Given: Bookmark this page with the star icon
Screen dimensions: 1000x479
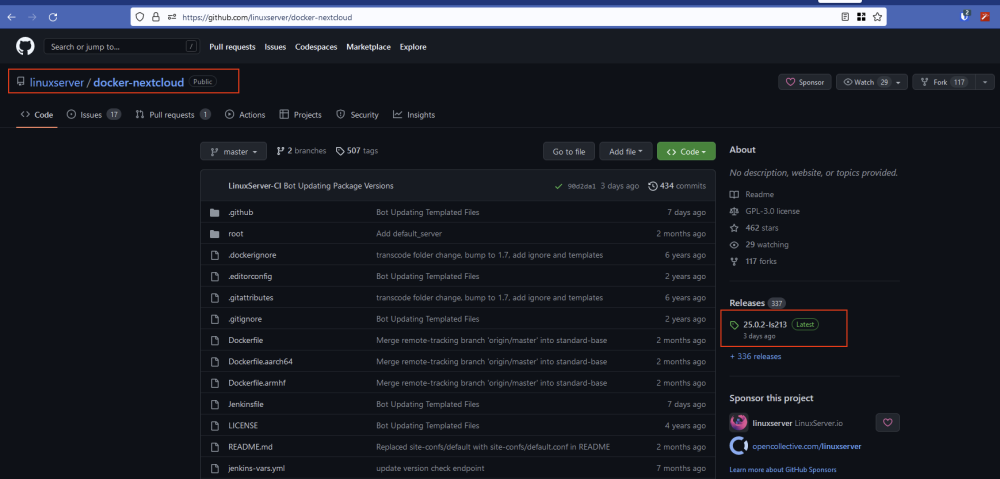Looking at the screenshot, I should click(x=877, y=17).
